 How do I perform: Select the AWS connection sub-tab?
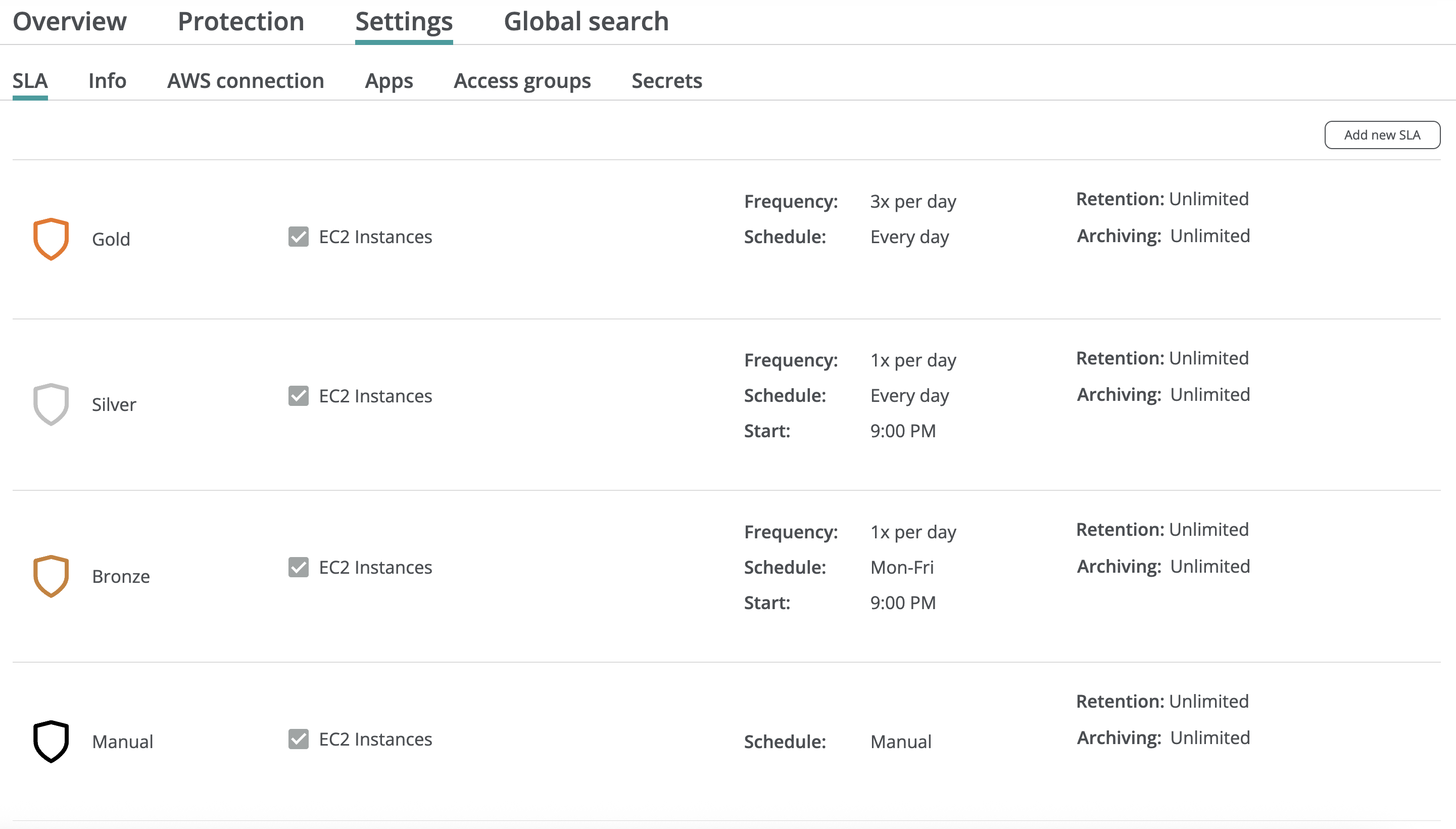coord(245,81)
